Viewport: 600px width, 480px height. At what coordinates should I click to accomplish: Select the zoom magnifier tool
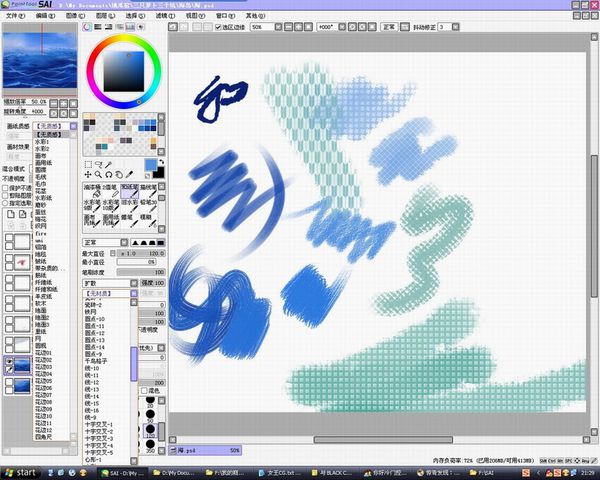[x=98, y=175]
